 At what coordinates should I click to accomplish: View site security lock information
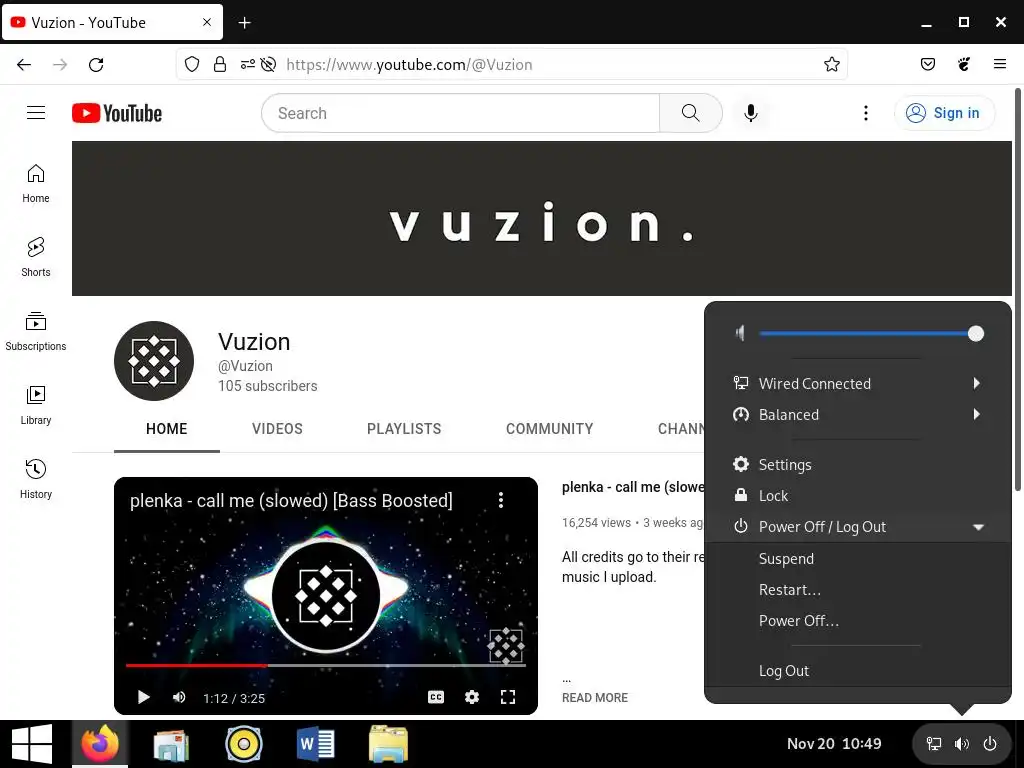(x=220, y=64)
